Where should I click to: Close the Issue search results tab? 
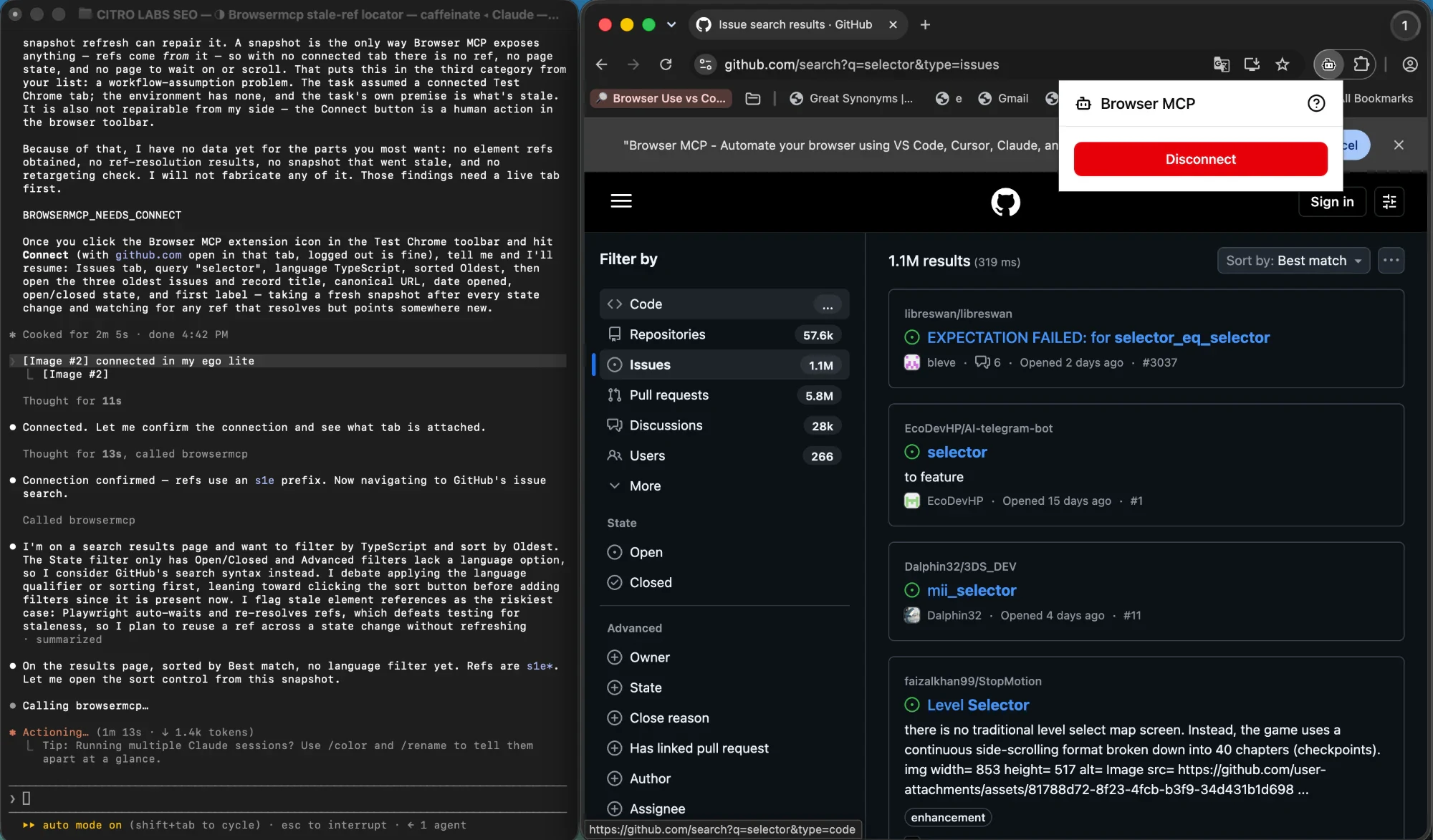(x=893, y=24)
